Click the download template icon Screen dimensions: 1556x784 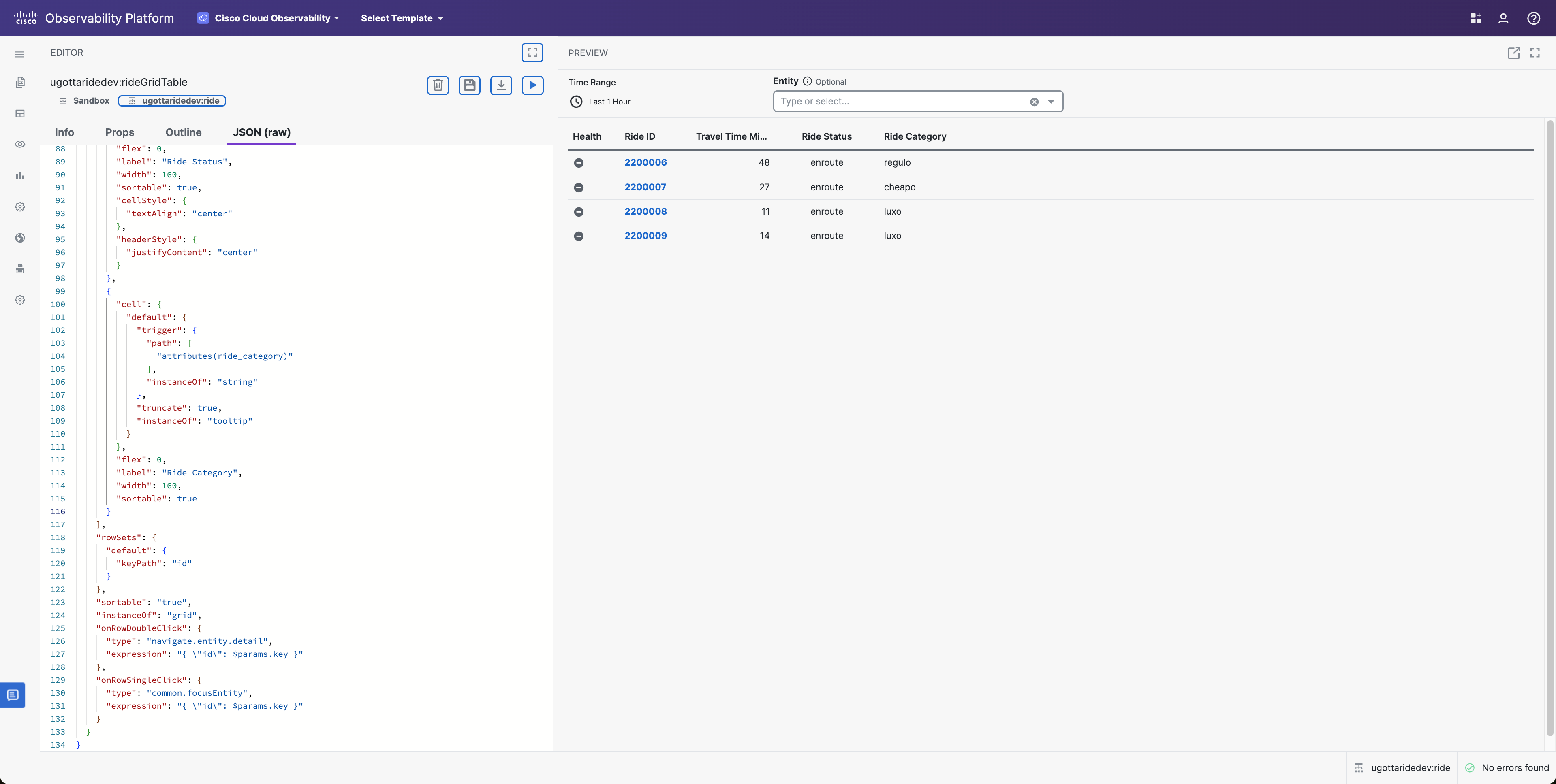pyautogui.click(x=501, y=85)
